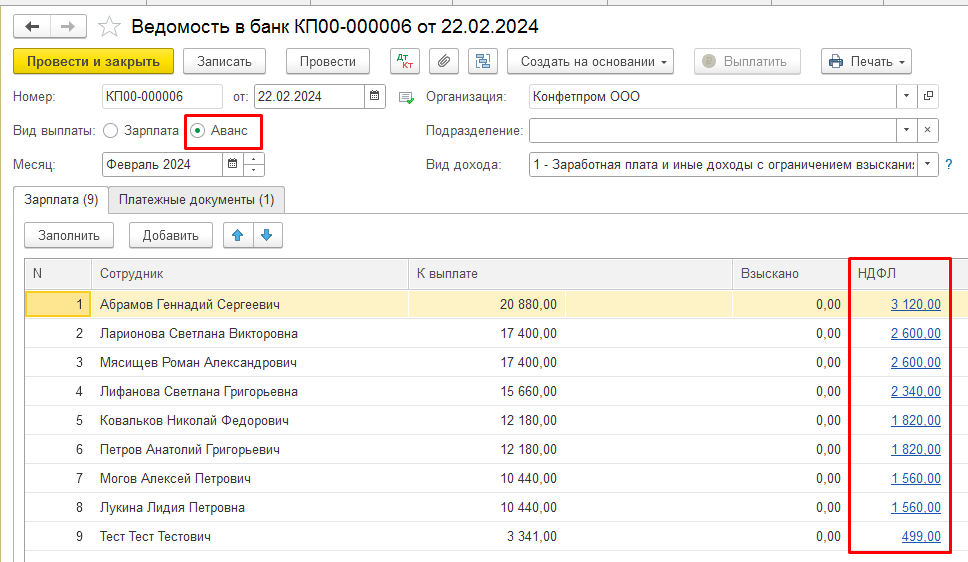Viewport: 968px width, 562px height.
Task: Add document to favorites with the star icon
Action: coord(109,27)
